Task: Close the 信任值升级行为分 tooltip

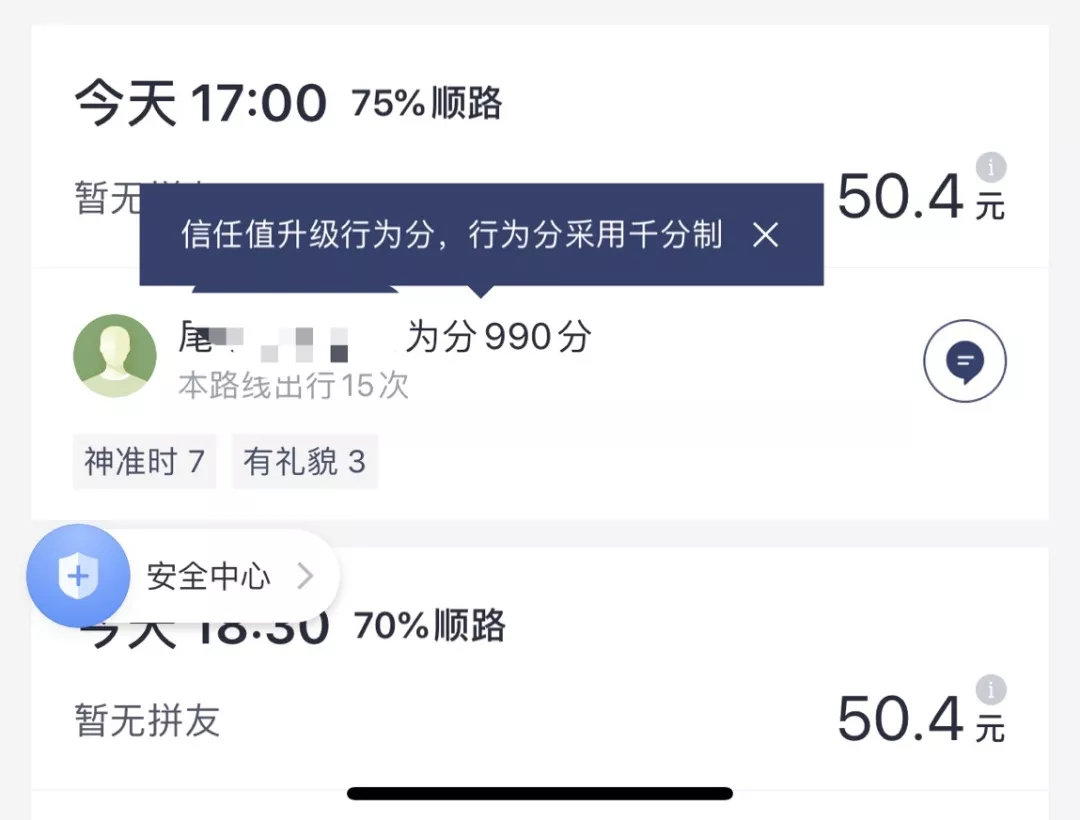Action: 765,235
